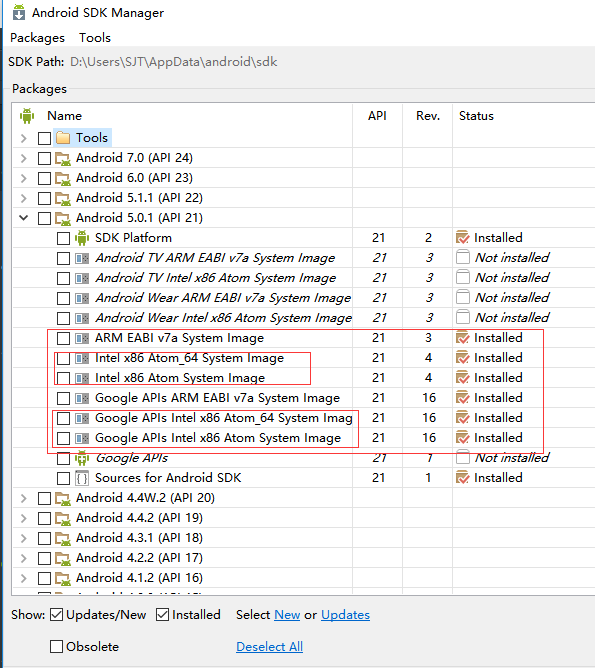Click the Android 4.4W.2 (API 20) package icon
Viewport: 595px width, 668px height.
(x=63, y=498)
